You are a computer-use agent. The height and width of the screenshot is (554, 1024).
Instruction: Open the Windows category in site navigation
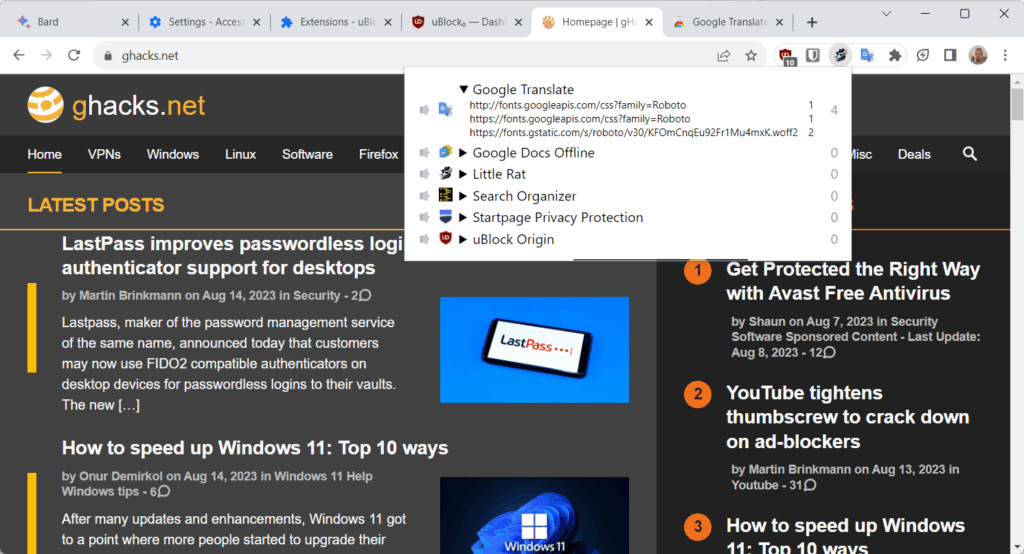172,154
